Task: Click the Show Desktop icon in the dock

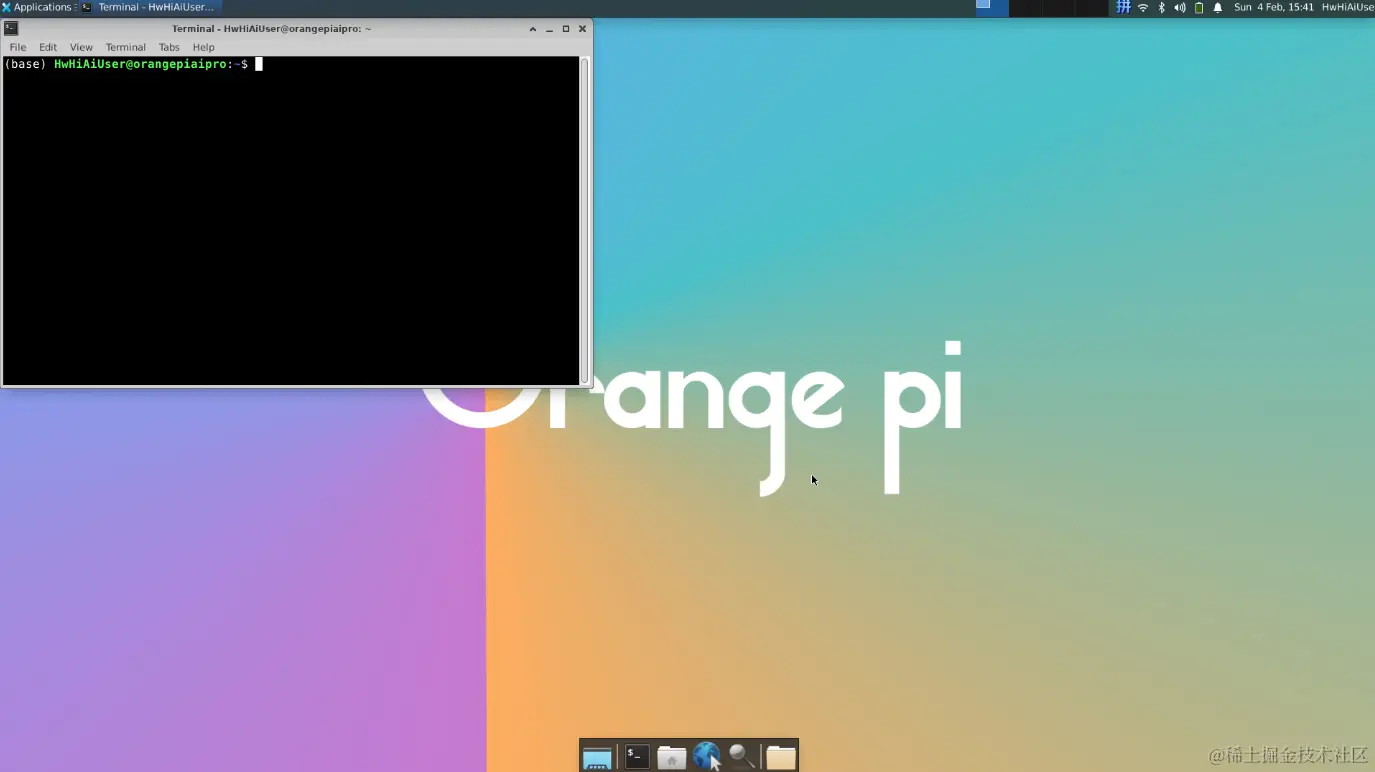Action: click(x=597, y=757)
